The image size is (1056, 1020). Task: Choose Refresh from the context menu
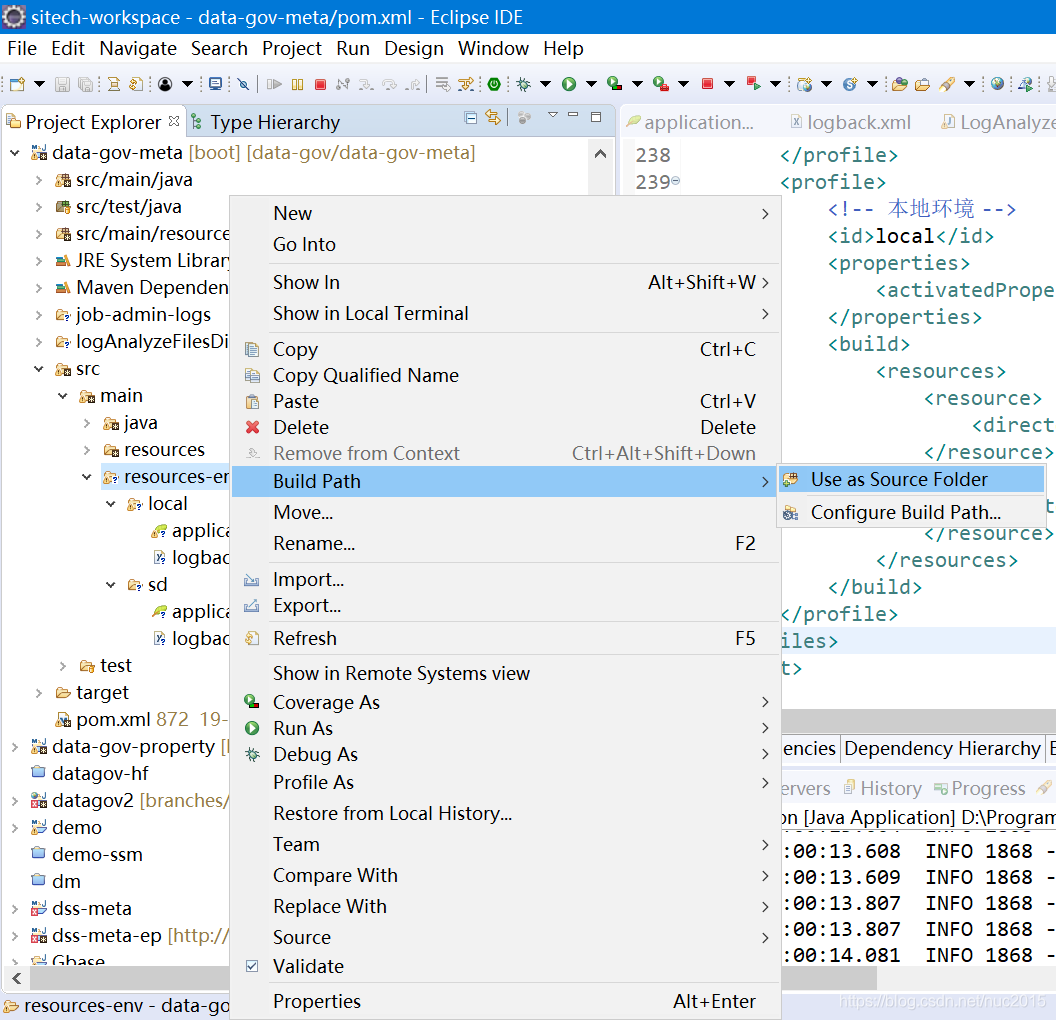(506, 638)
